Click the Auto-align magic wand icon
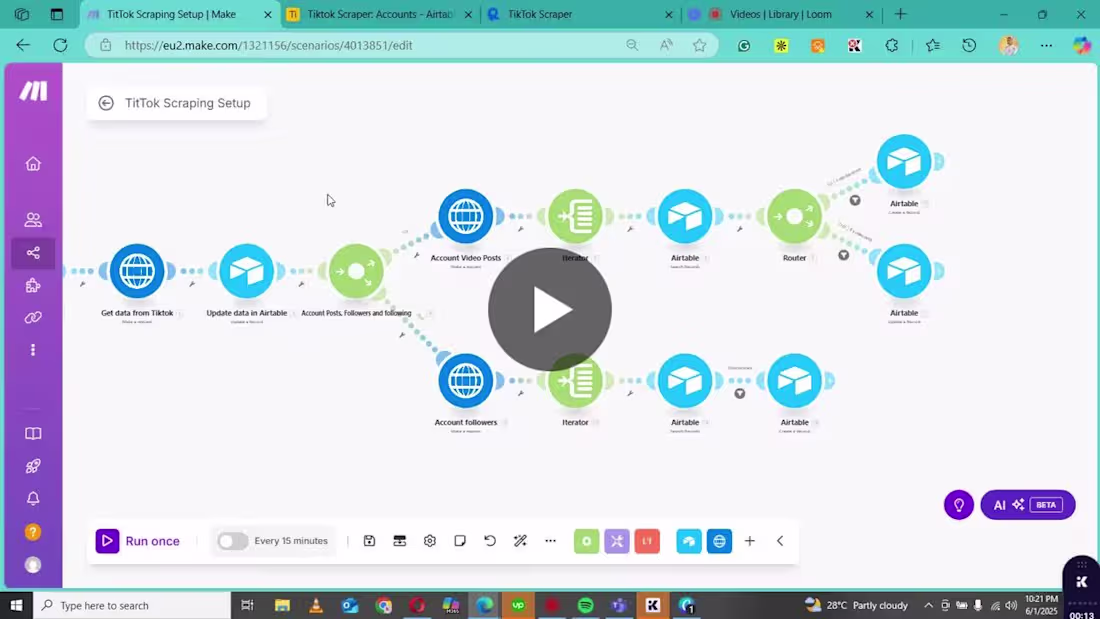The height and width of the screenshot is (619, 1100). pyautogui.click(x=520, y=540)
